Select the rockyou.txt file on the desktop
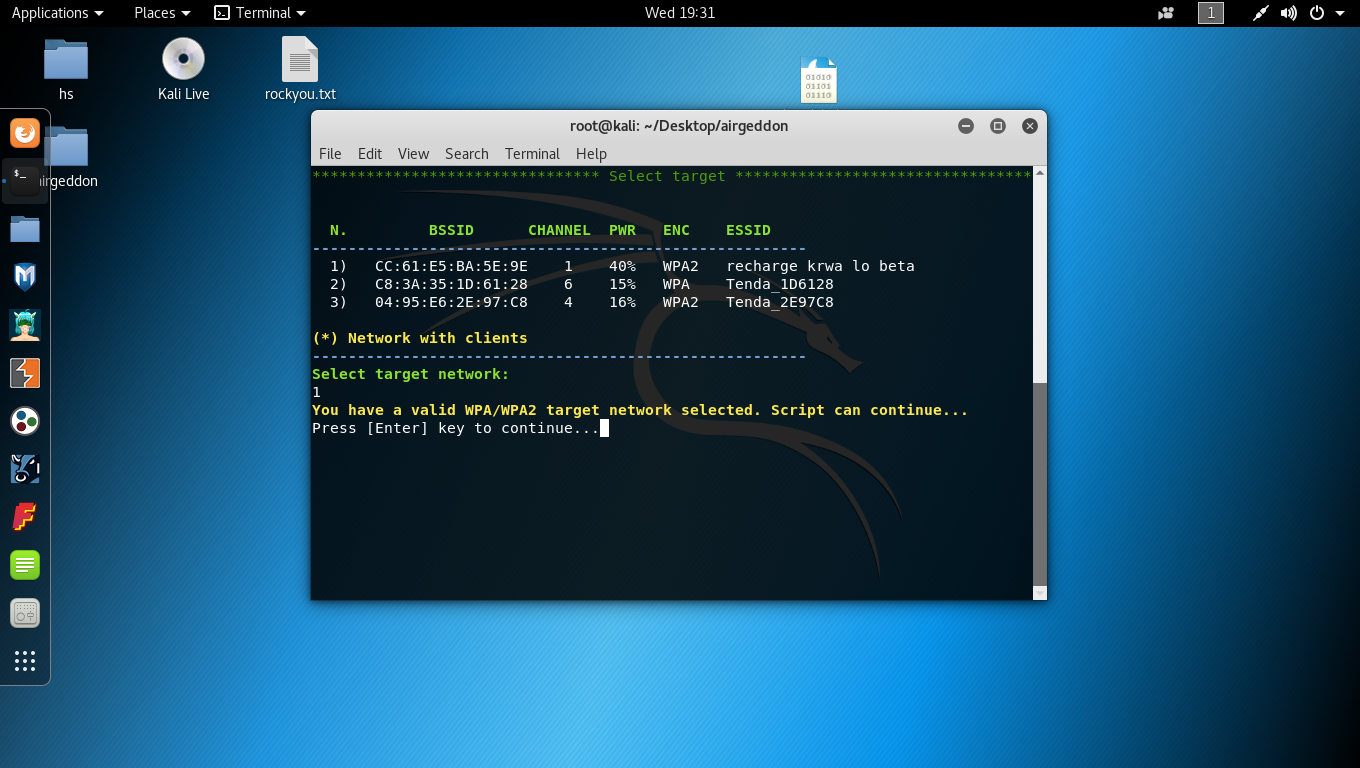Viewport: 1360px width, 768px height. pyautogui.click(x=300, y=70)
